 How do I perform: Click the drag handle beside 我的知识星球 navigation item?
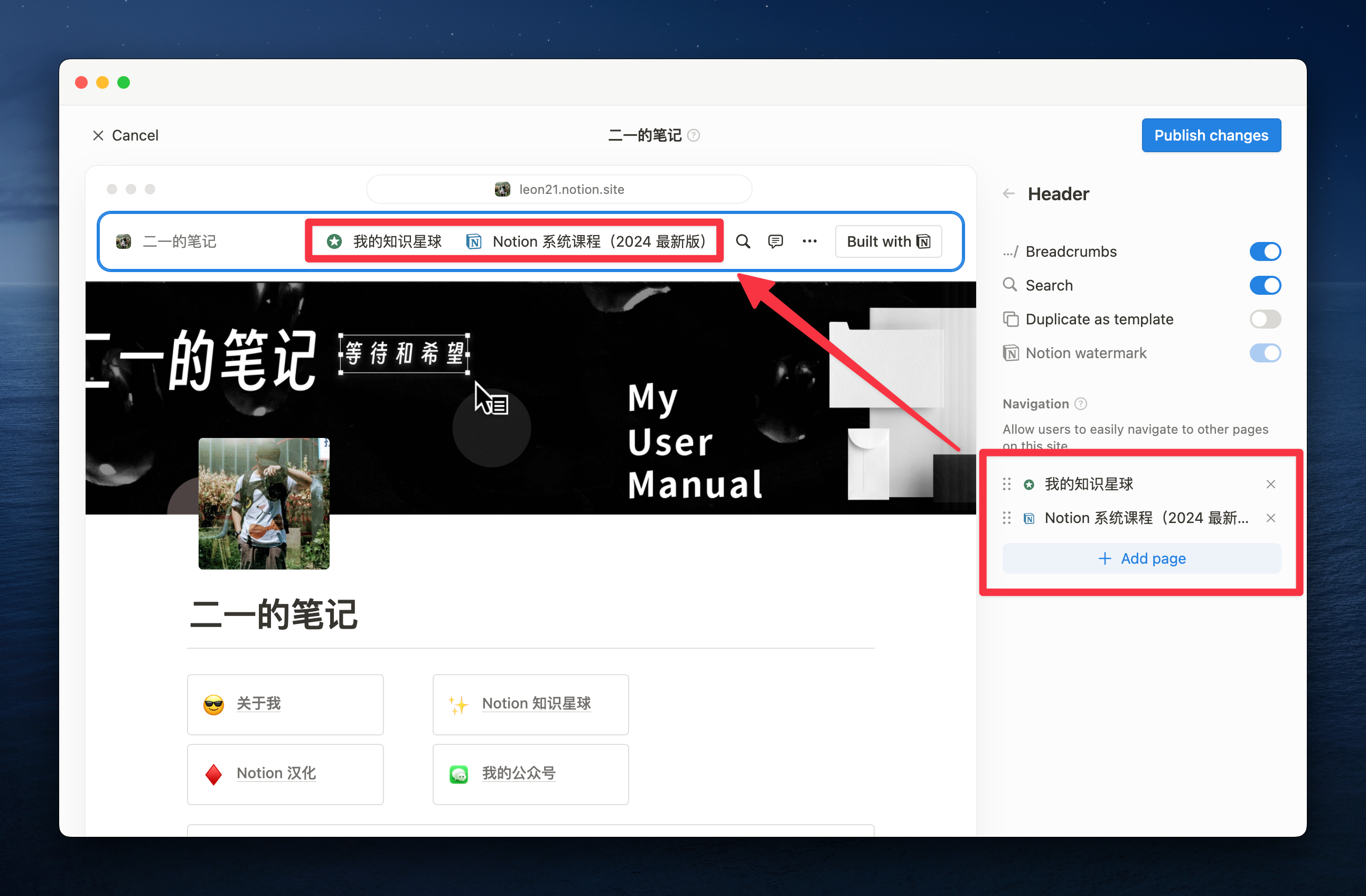1006,484
